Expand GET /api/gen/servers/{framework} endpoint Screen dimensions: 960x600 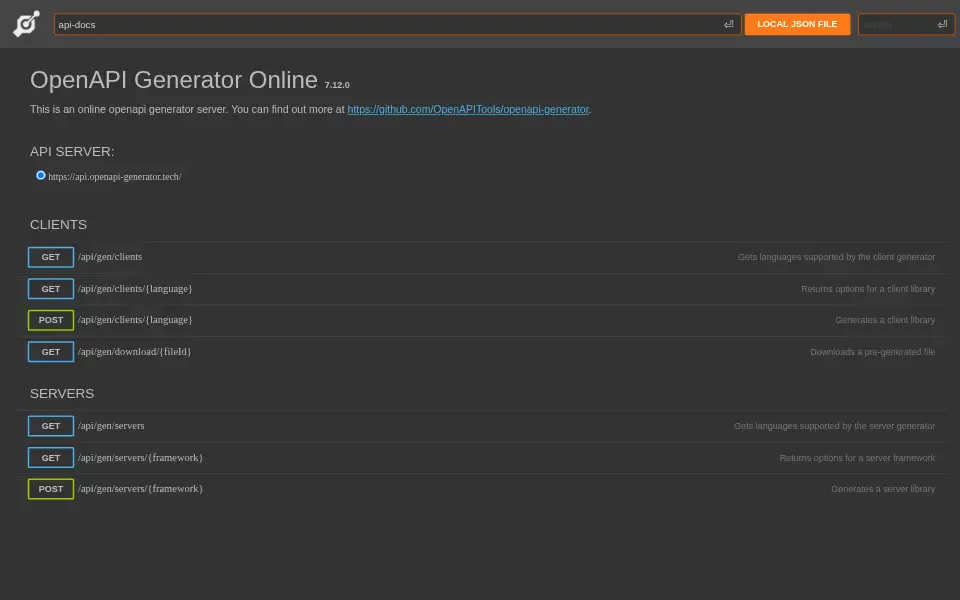(x=481, y=457)
